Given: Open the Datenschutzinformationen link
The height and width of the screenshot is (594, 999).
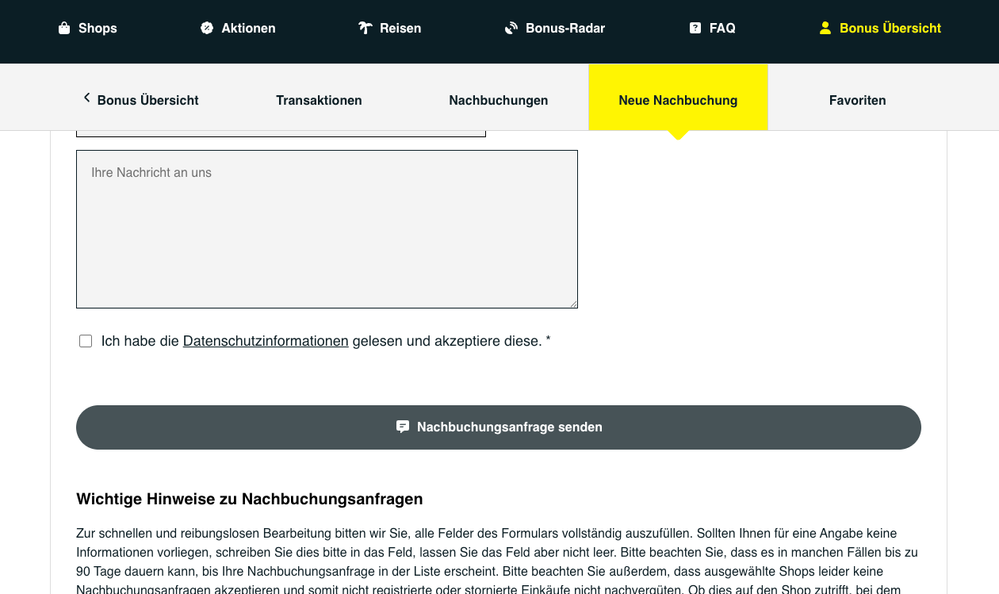Looking at the screenshot, I should tap(265, 341).
